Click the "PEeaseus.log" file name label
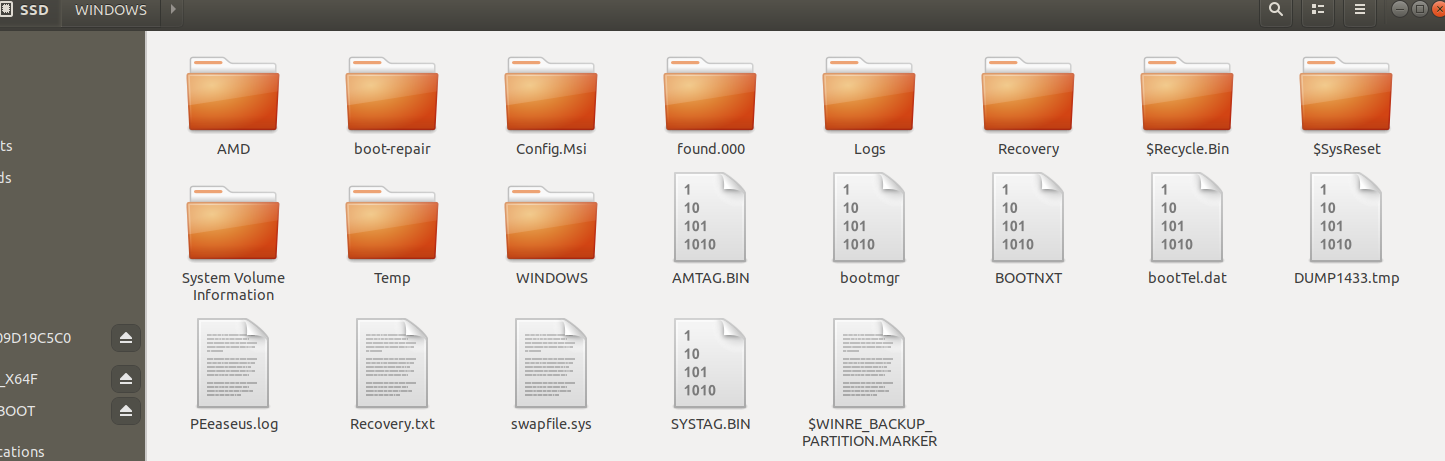1445x461 pixels. coord(233,424)
